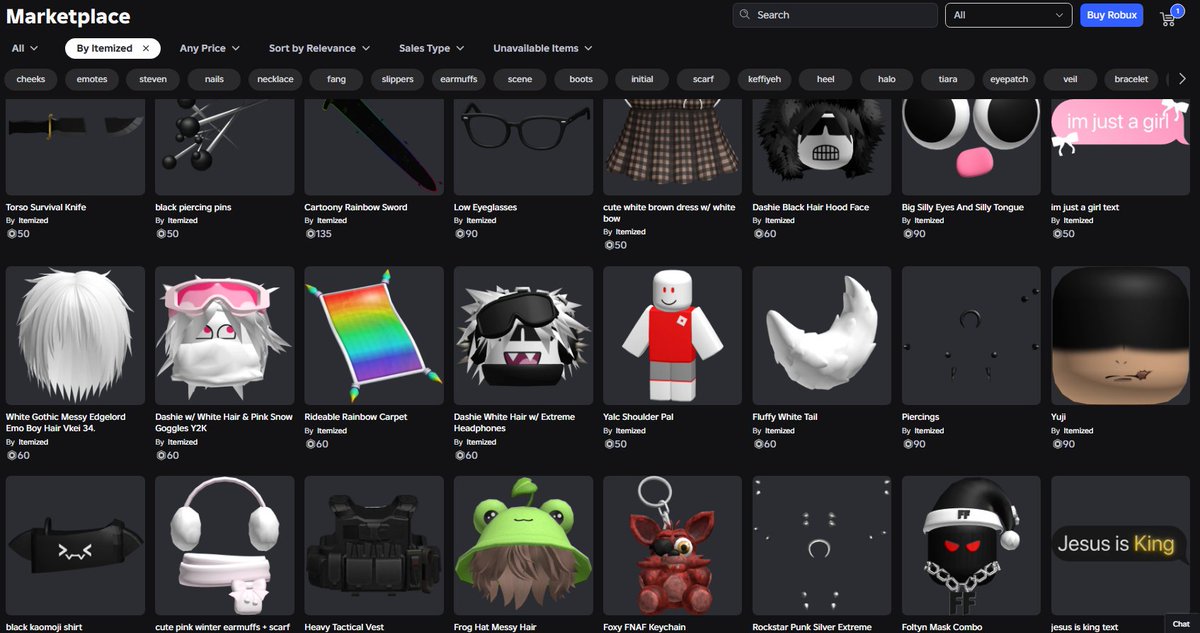Open Foltyn Mask Combo thumbnail
This screenshot has width=1200, height=633.
(x=971, y=545)
